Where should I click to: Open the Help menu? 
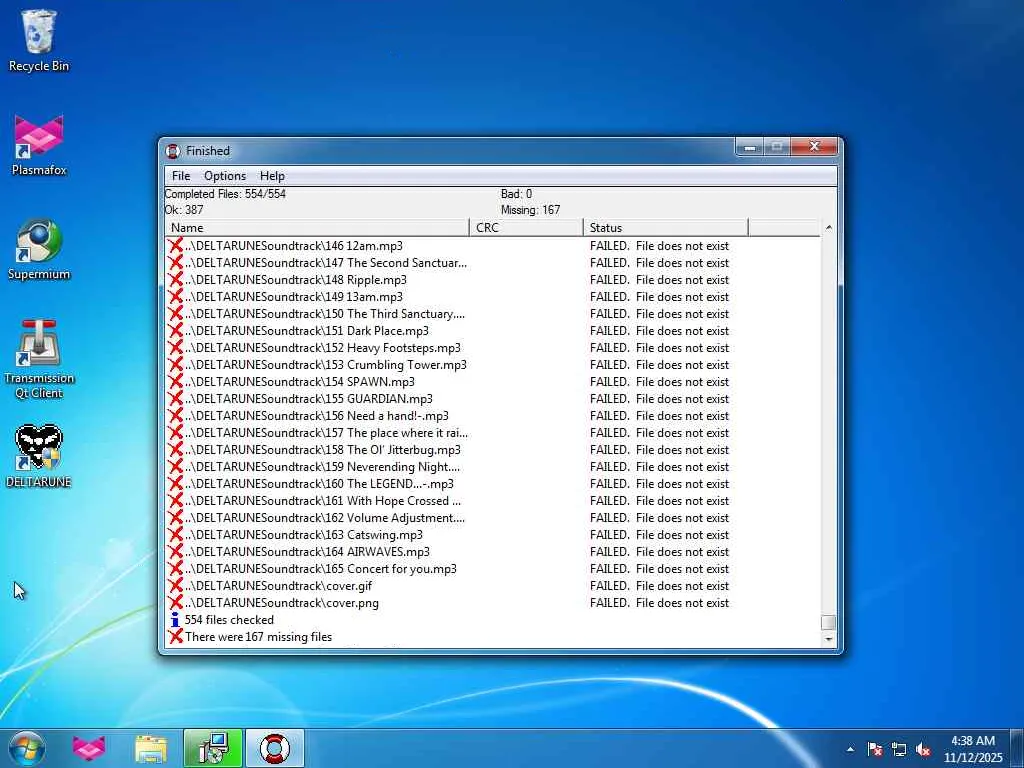click(x=272, y=176)
